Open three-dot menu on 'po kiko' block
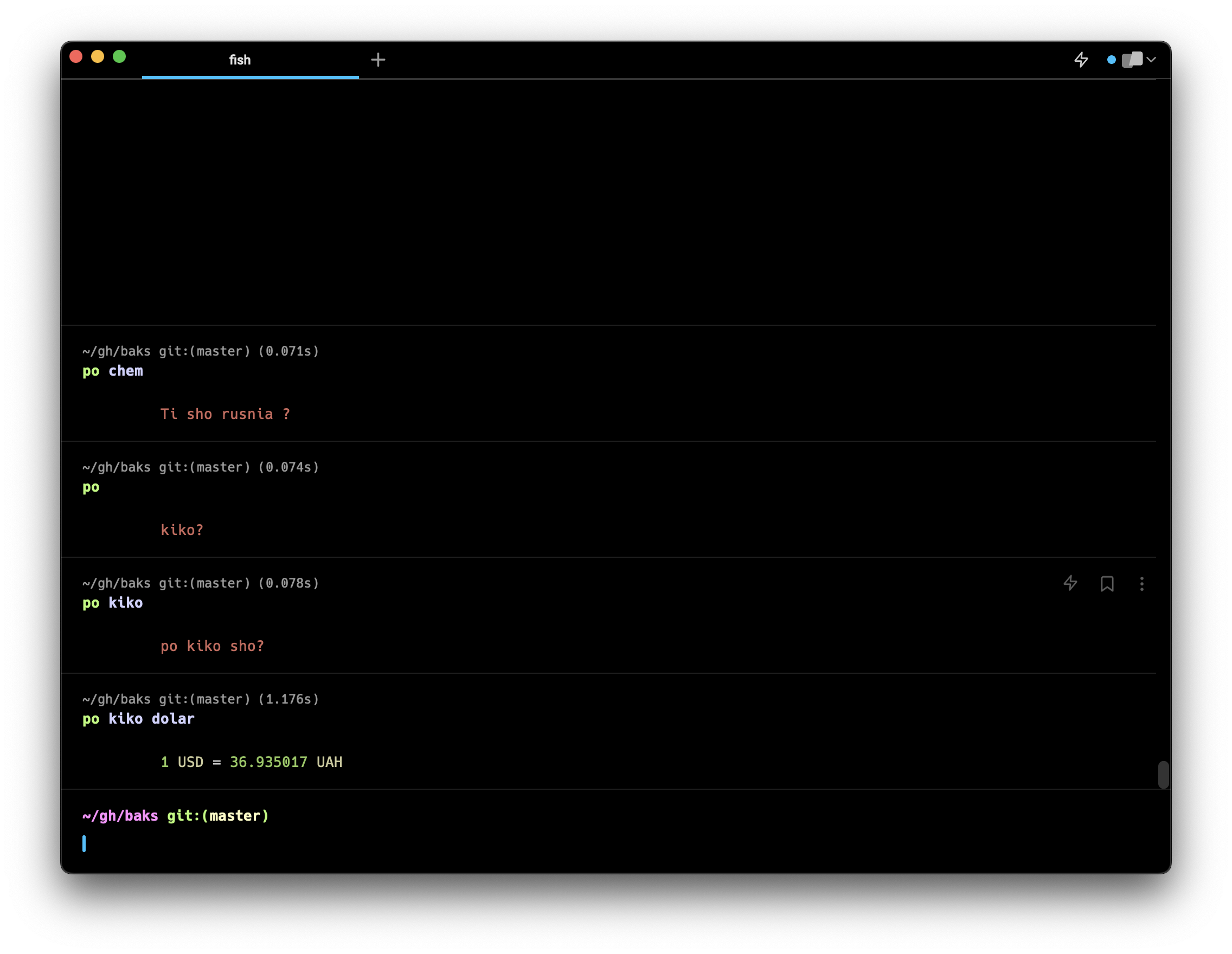The height and width of the screenshot is (954, 1232). pyautogui.click(x=1141, y=584)
